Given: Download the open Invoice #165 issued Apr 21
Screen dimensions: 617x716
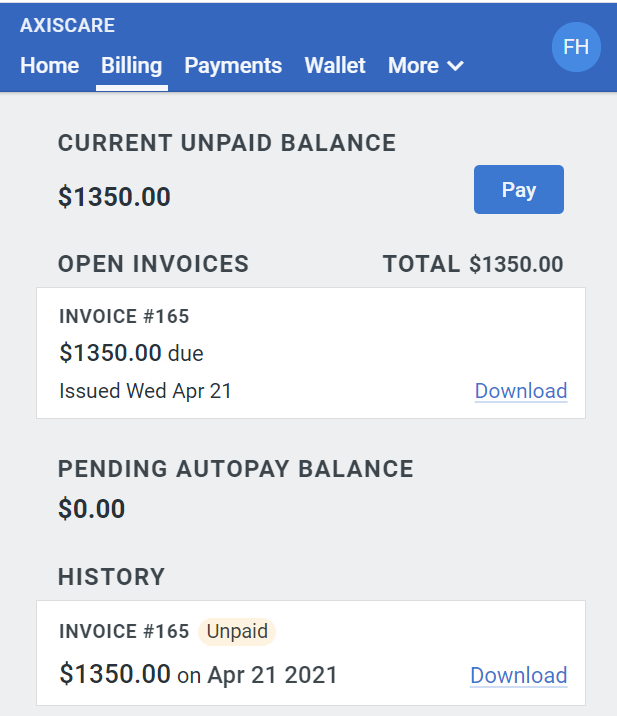Looking at the screenshot, I should [x=521, y=391].
